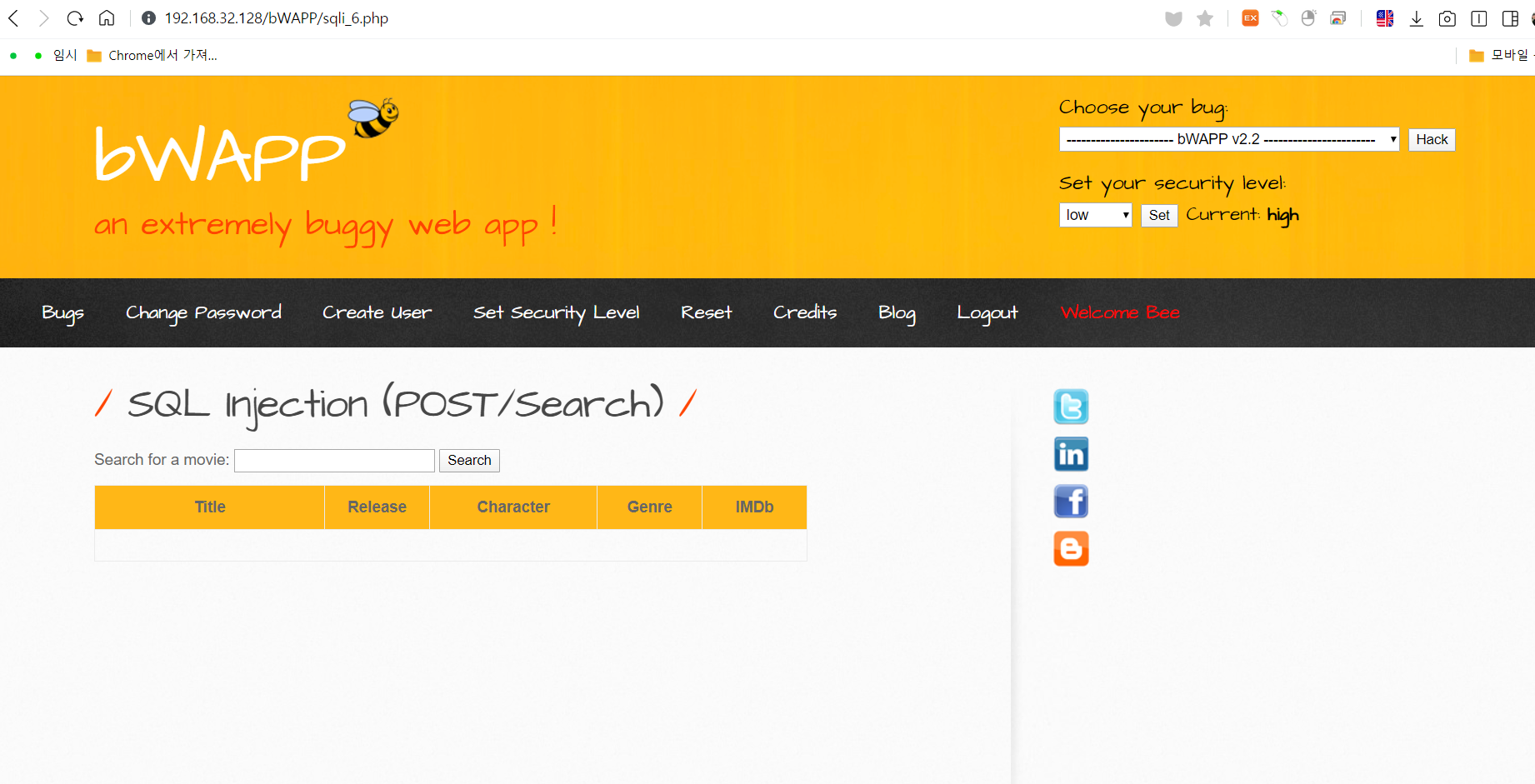Screen dimensions: 1535x784
Task: Open the orange EX extension
Action: click(1250, 18)
